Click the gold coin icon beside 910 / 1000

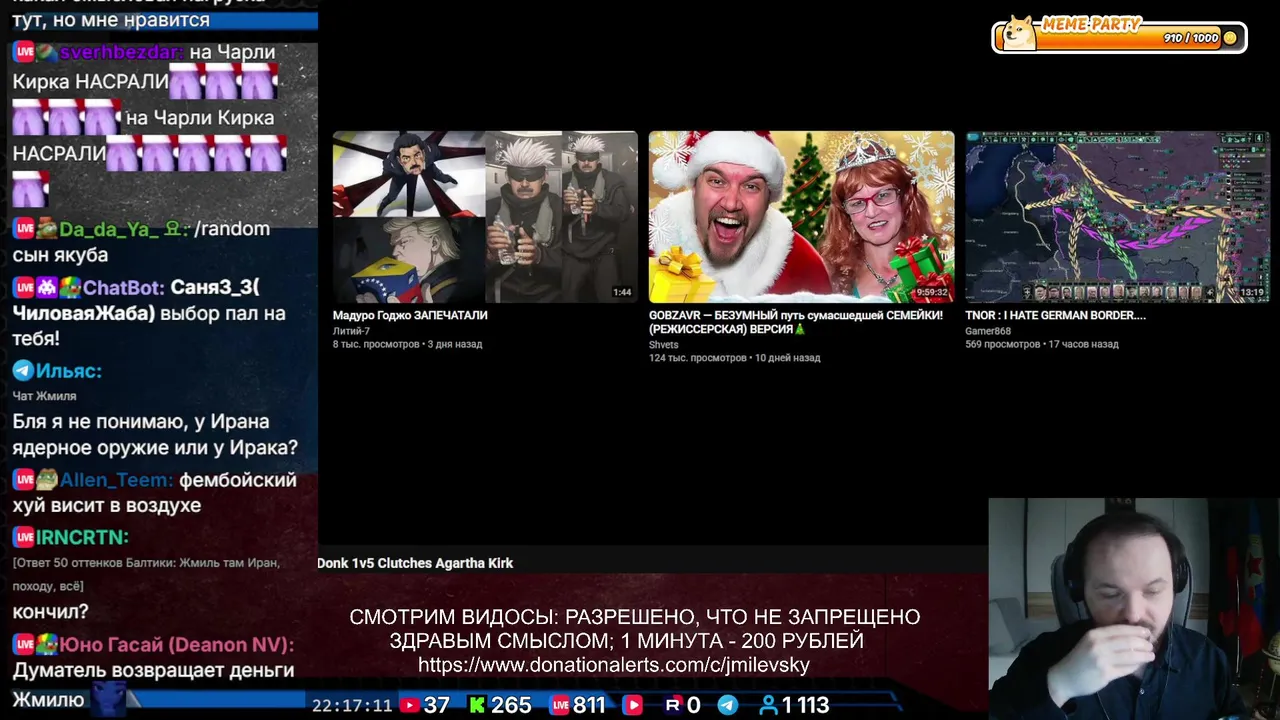1230,38
